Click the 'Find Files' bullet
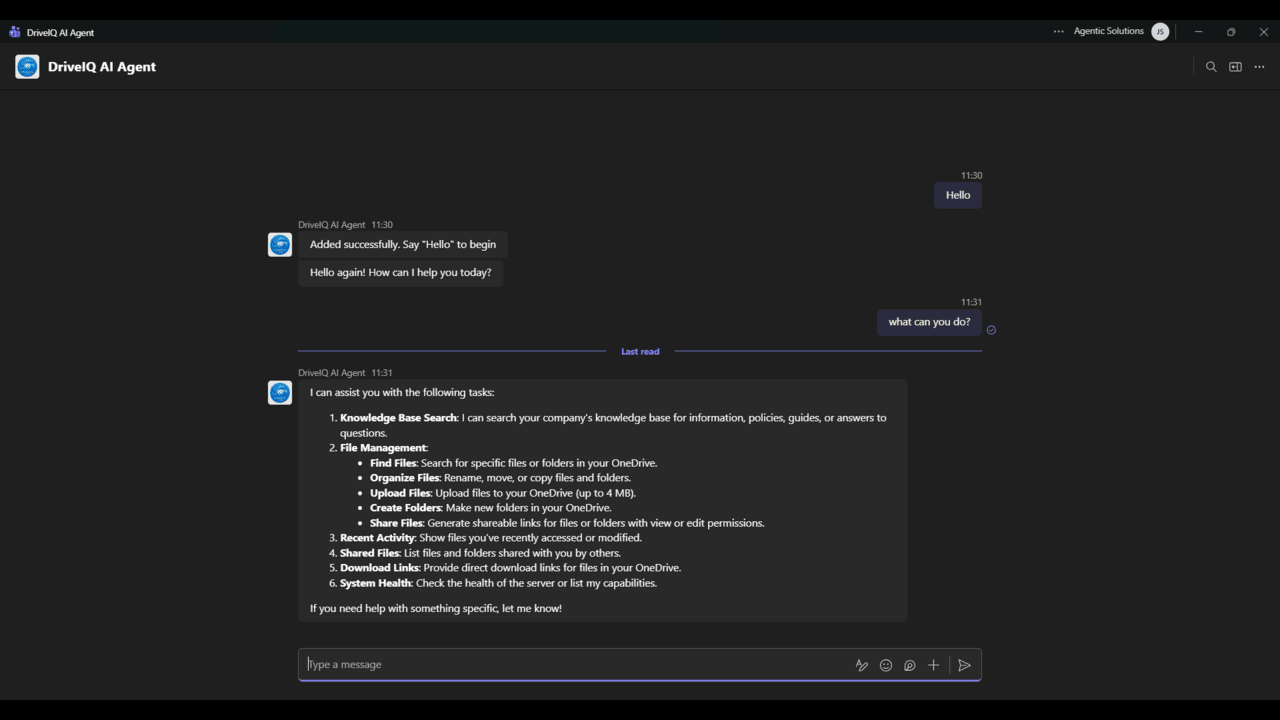Screen dimensions: 1280x720 click(x=513, y=463)
